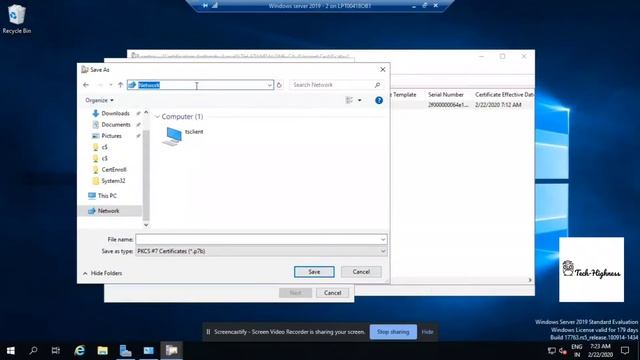This screenshot has width=640, height=360.
Task: Click the taskbar clock showing 7:23 AM
Action: pyautogui.click(x=600, y=351)
